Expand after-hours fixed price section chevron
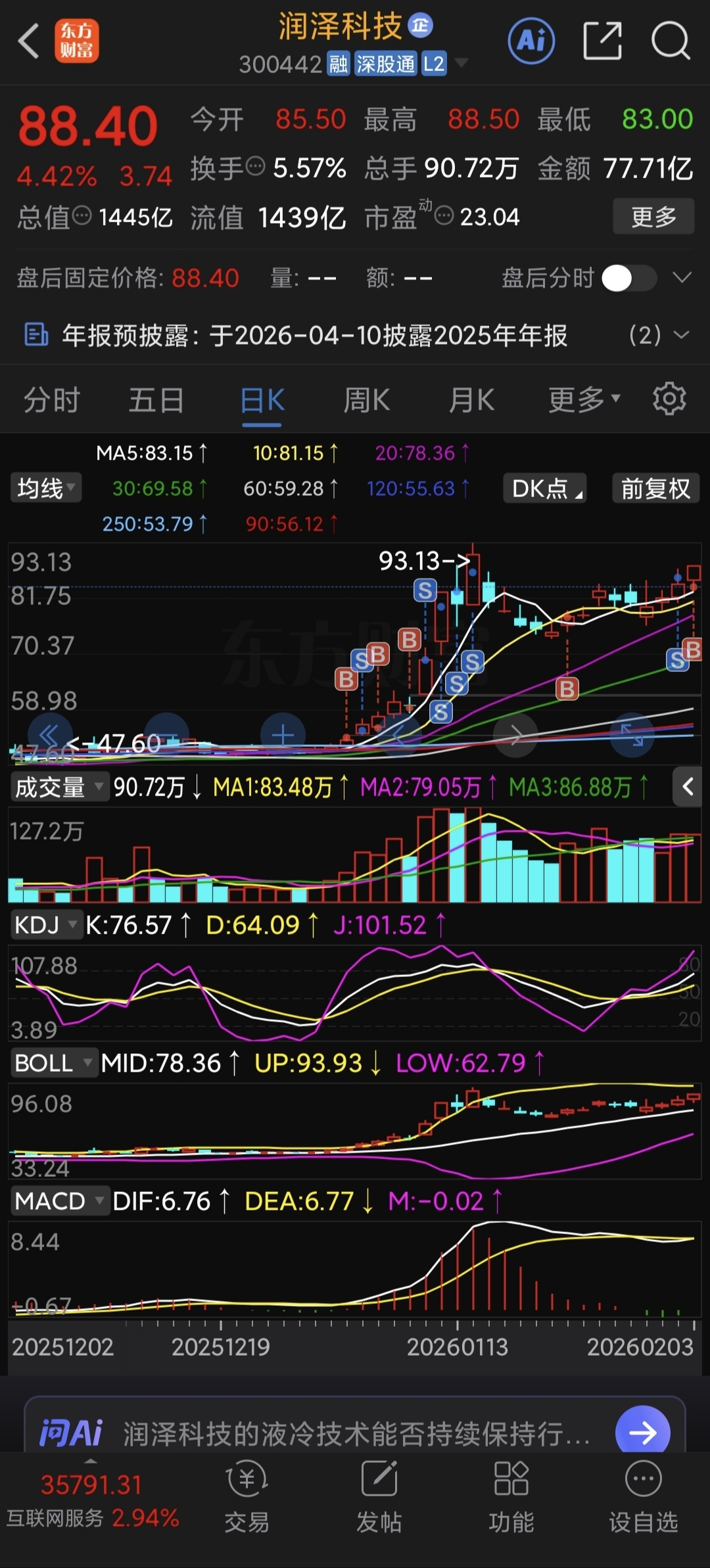 (682, 277)
